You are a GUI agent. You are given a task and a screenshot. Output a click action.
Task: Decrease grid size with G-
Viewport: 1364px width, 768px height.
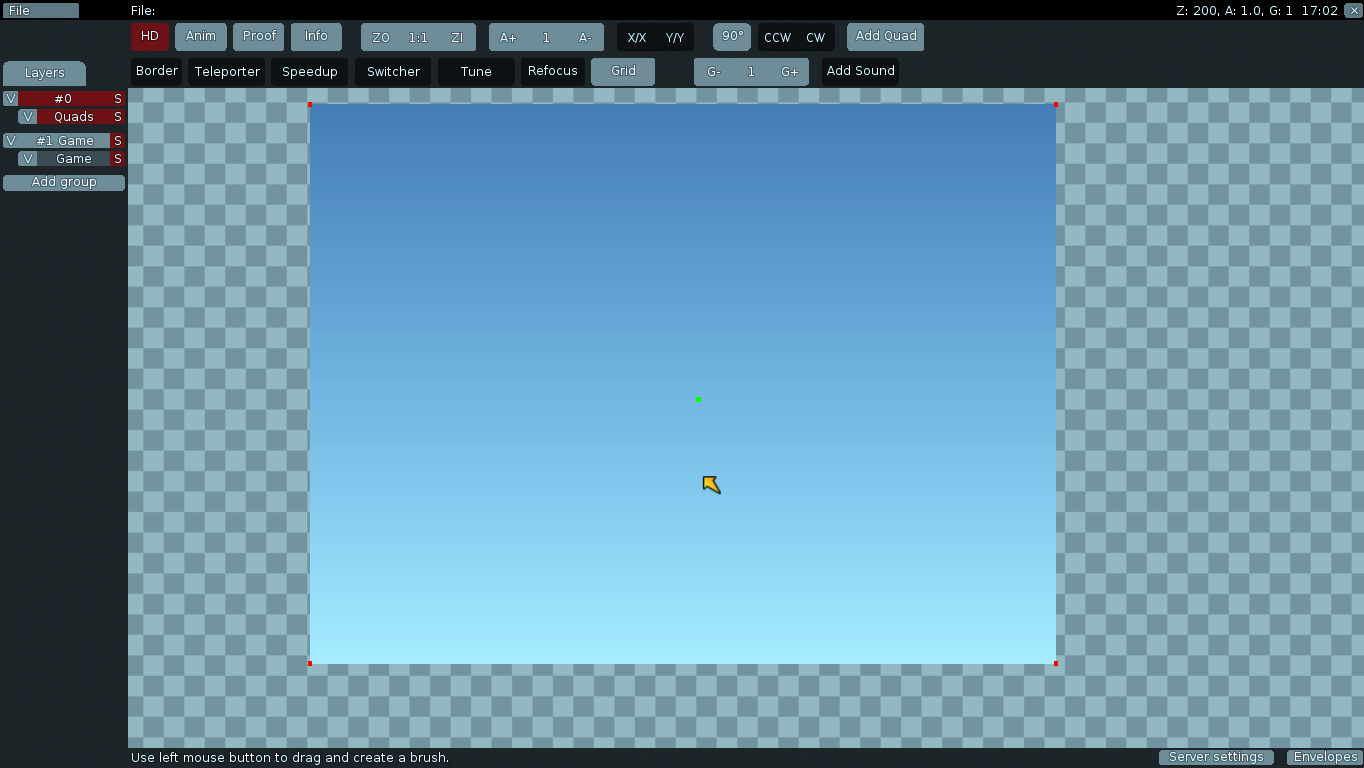(714, 72)
